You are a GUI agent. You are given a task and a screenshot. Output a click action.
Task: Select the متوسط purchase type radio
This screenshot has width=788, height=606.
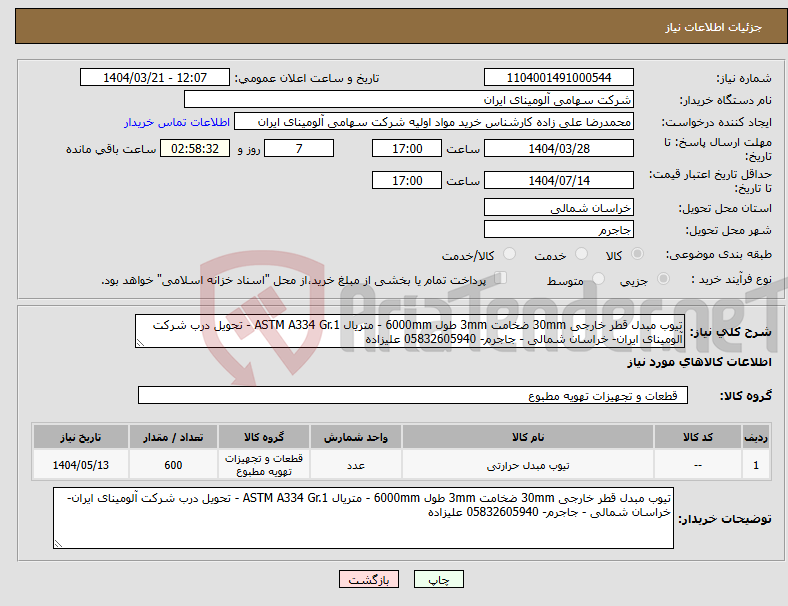(599, 278)
